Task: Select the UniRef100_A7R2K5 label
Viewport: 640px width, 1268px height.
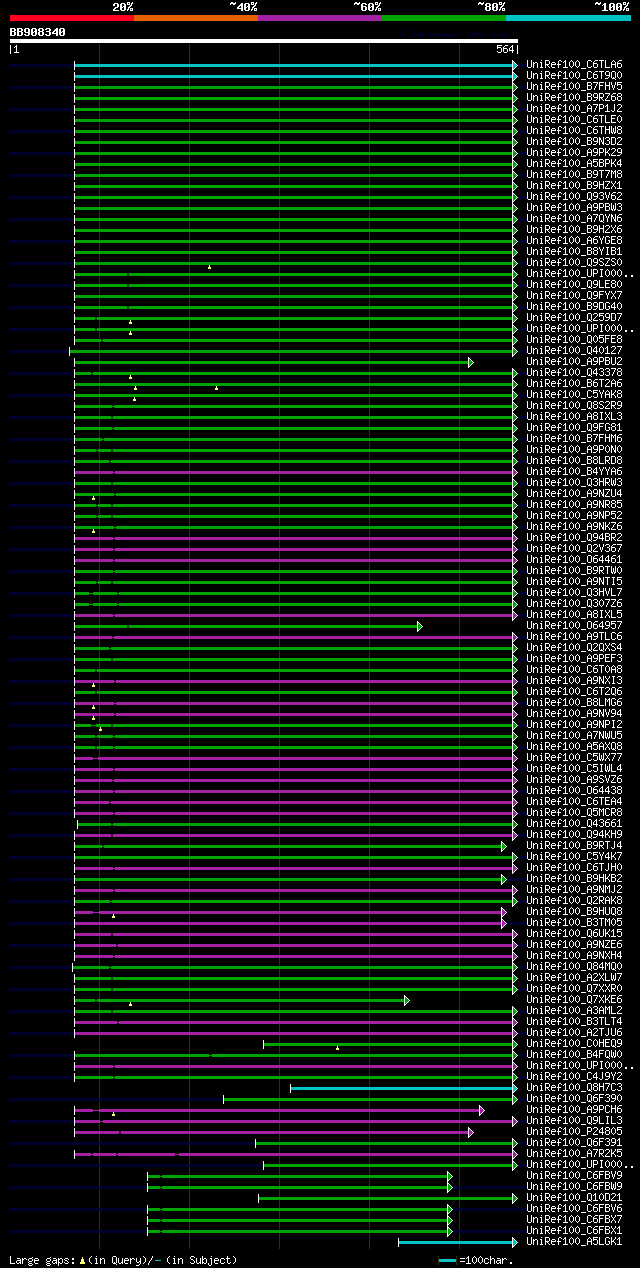Action: pyautogui.click(x=574, y=1153)
